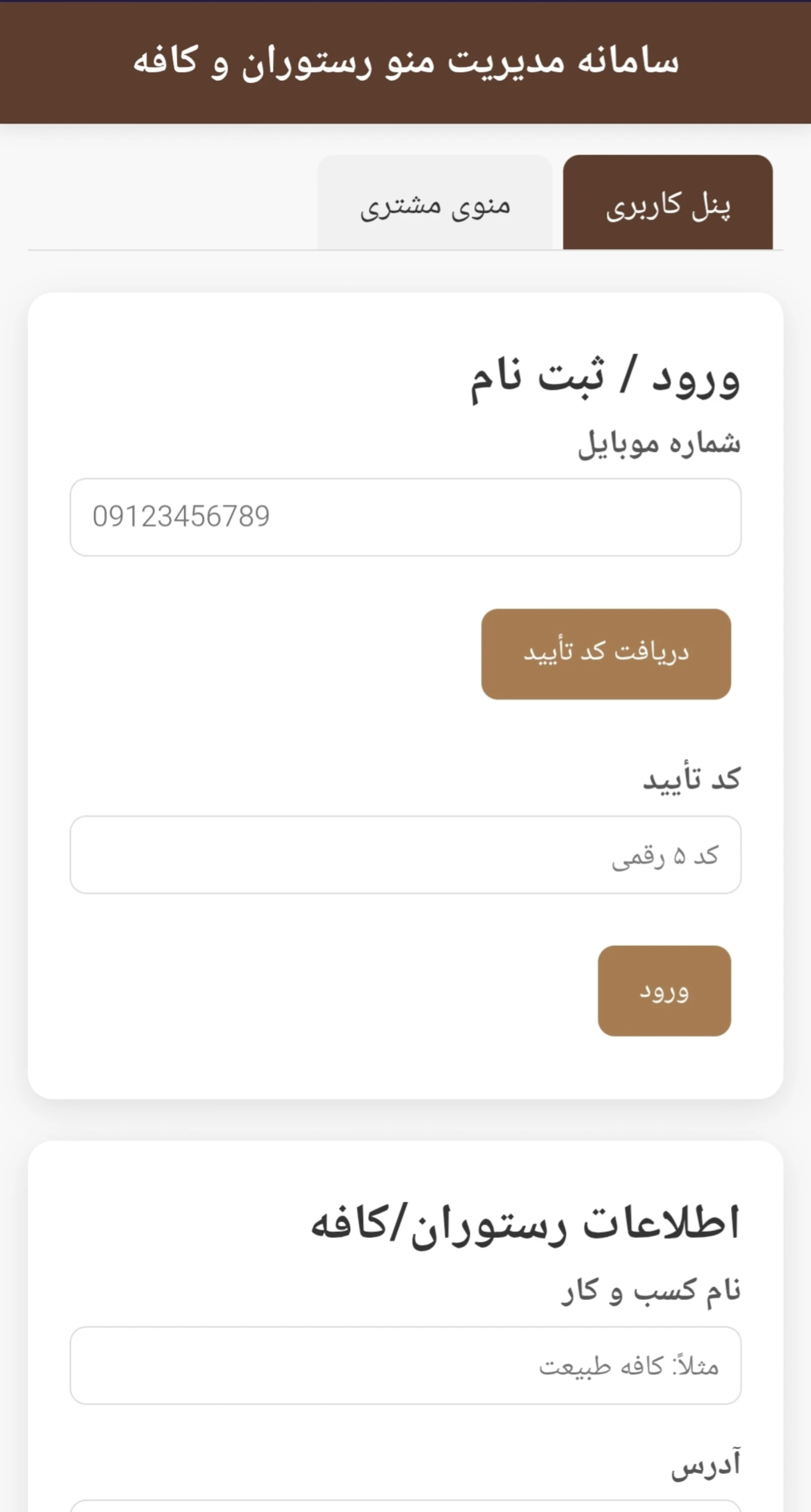Focus the business name field (مثلاً: کافه طبیعت)
The width and height of the screenshot is (811, 1512).
pyautogui.click(x=405, y=1365)
